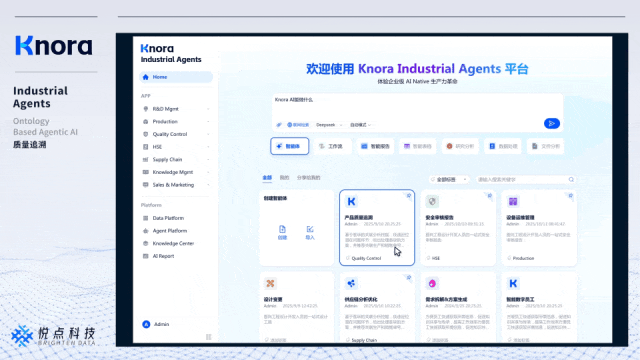Image resolution: width=640 pixels, height=360 pixels.
Task: Collapse the sidebar using bottom toggle icon
Action: point(209,337)
